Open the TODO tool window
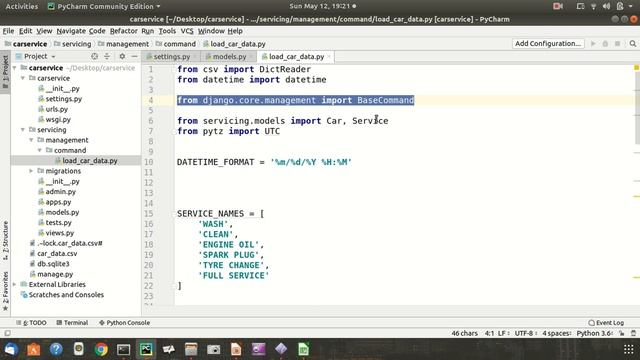 [x=31, y=322]
